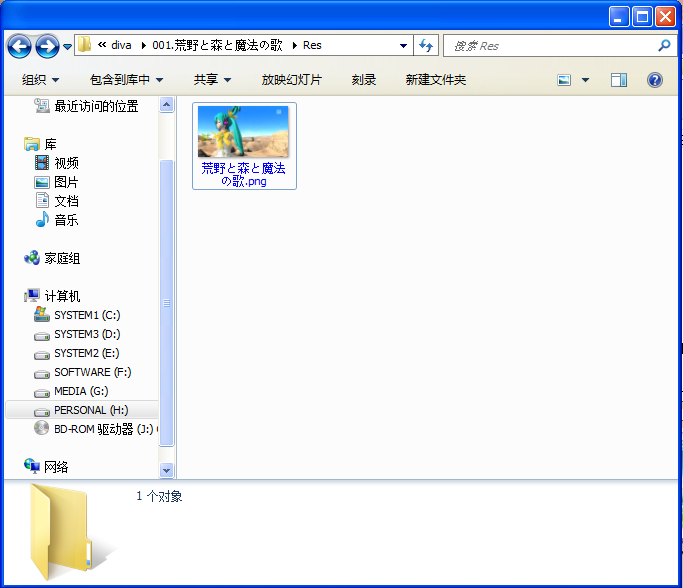Open view options dropdown arrow
This screenshot has height=588, width=683.
(x=585, y=80)
